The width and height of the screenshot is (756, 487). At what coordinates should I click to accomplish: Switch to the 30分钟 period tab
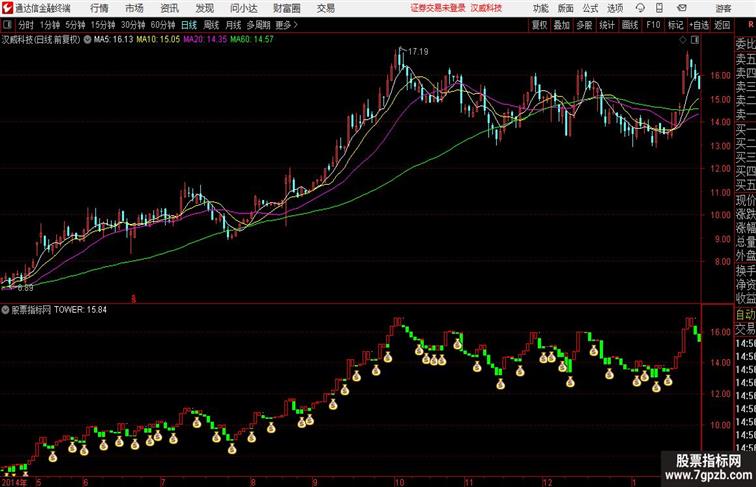tap(133, 25)
